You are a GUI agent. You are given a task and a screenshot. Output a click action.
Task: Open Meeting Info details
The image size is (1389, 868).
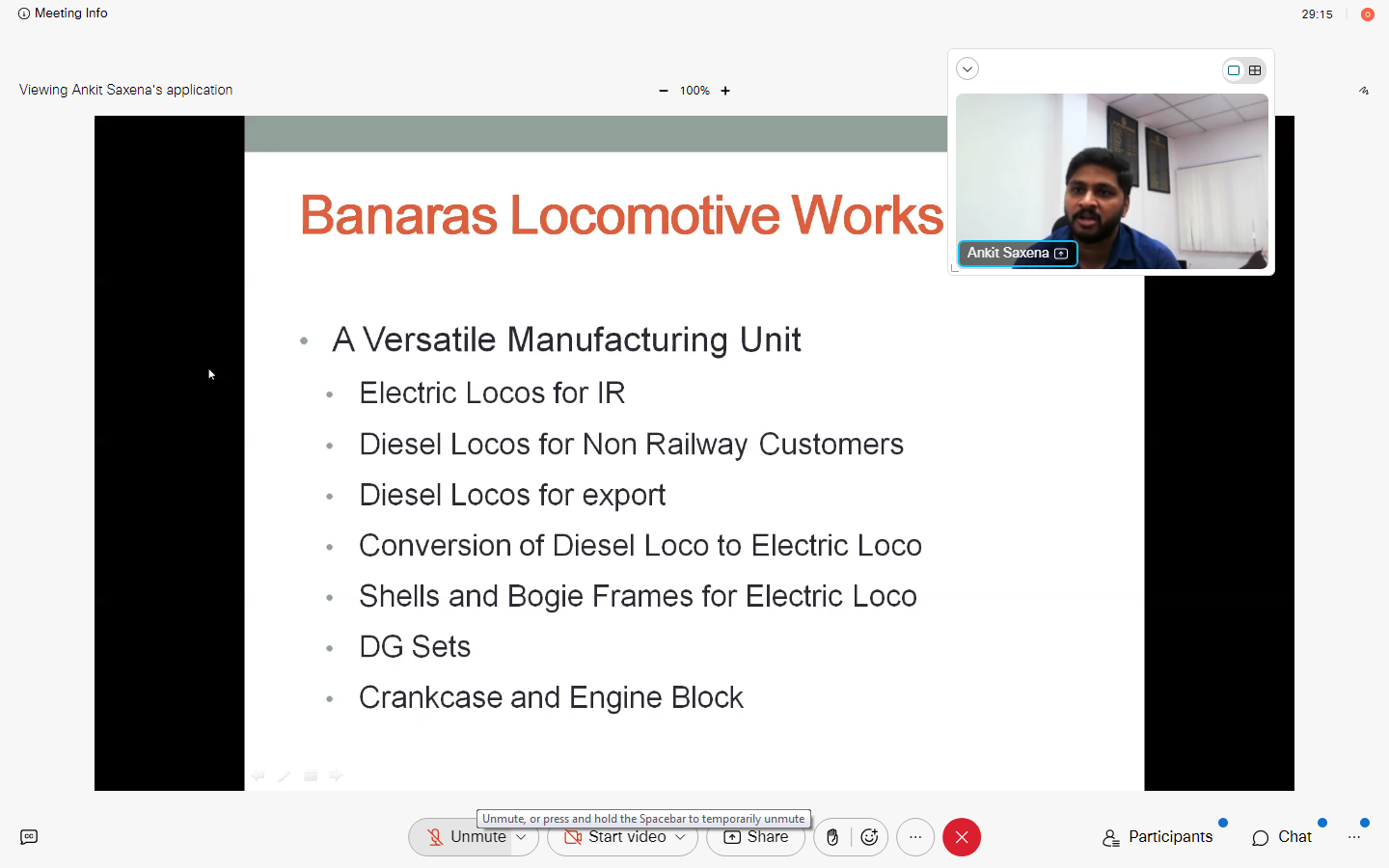pyautogui.click(x=63, y=14)
